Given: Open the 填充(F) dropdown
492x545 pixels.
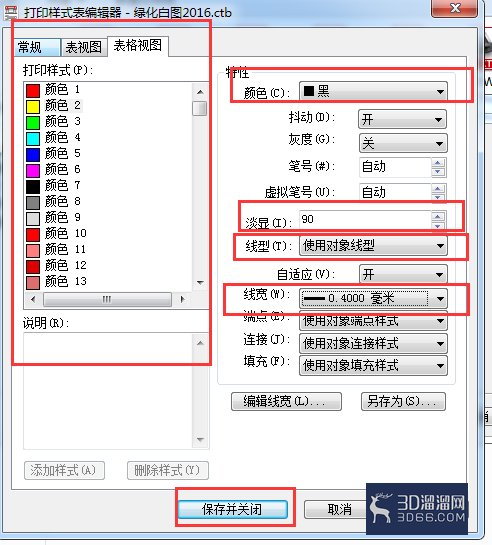Looking at the screenshot, I should coord(373,366).
